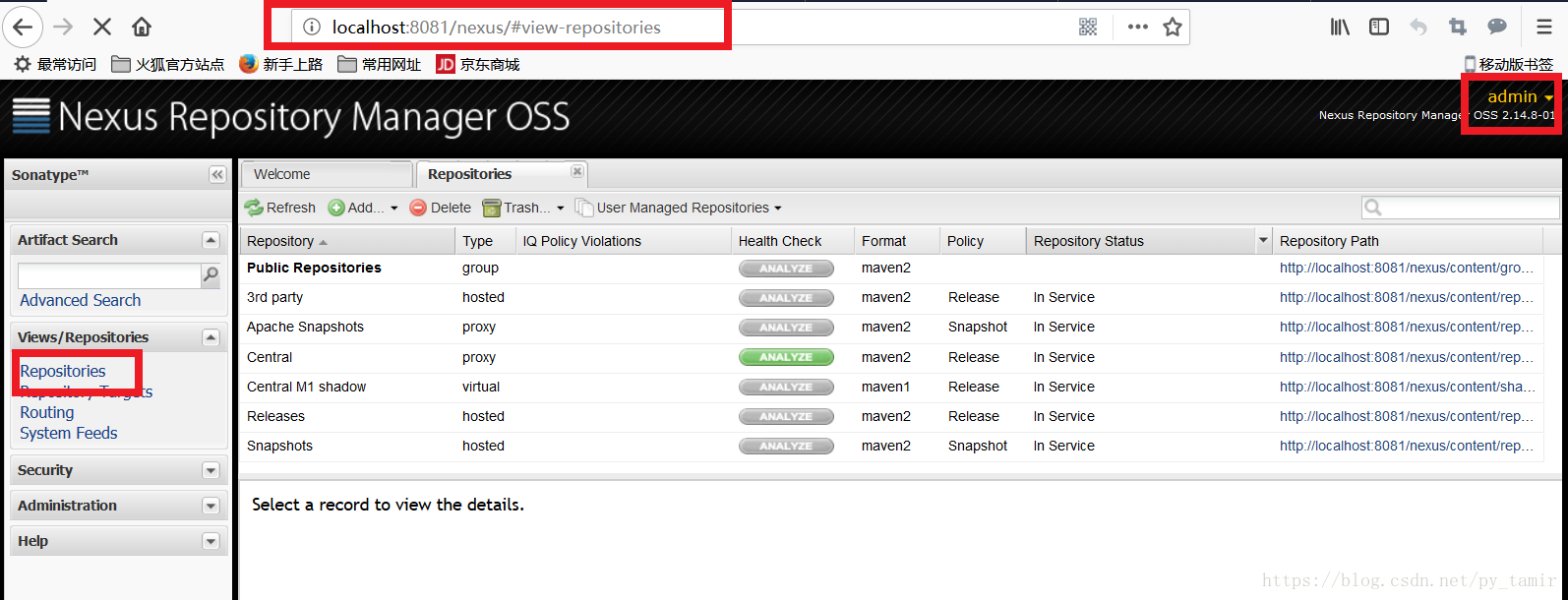Screen dimensions: 1568x600
Task: Open the admin user dropdown
Action: (1520, 96)
